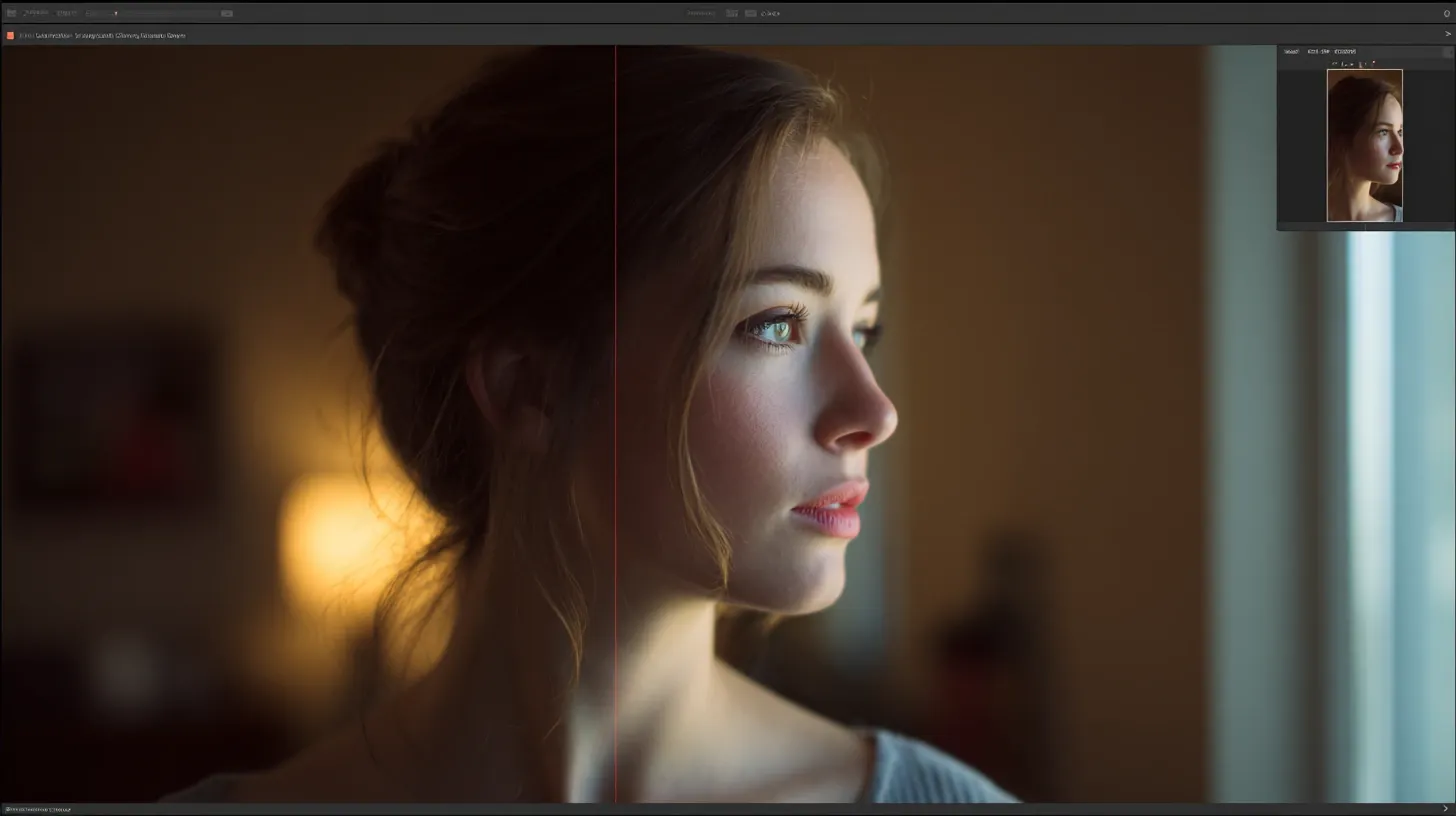Click the leftmost icon in the top toolbar

tap(11, 13)
